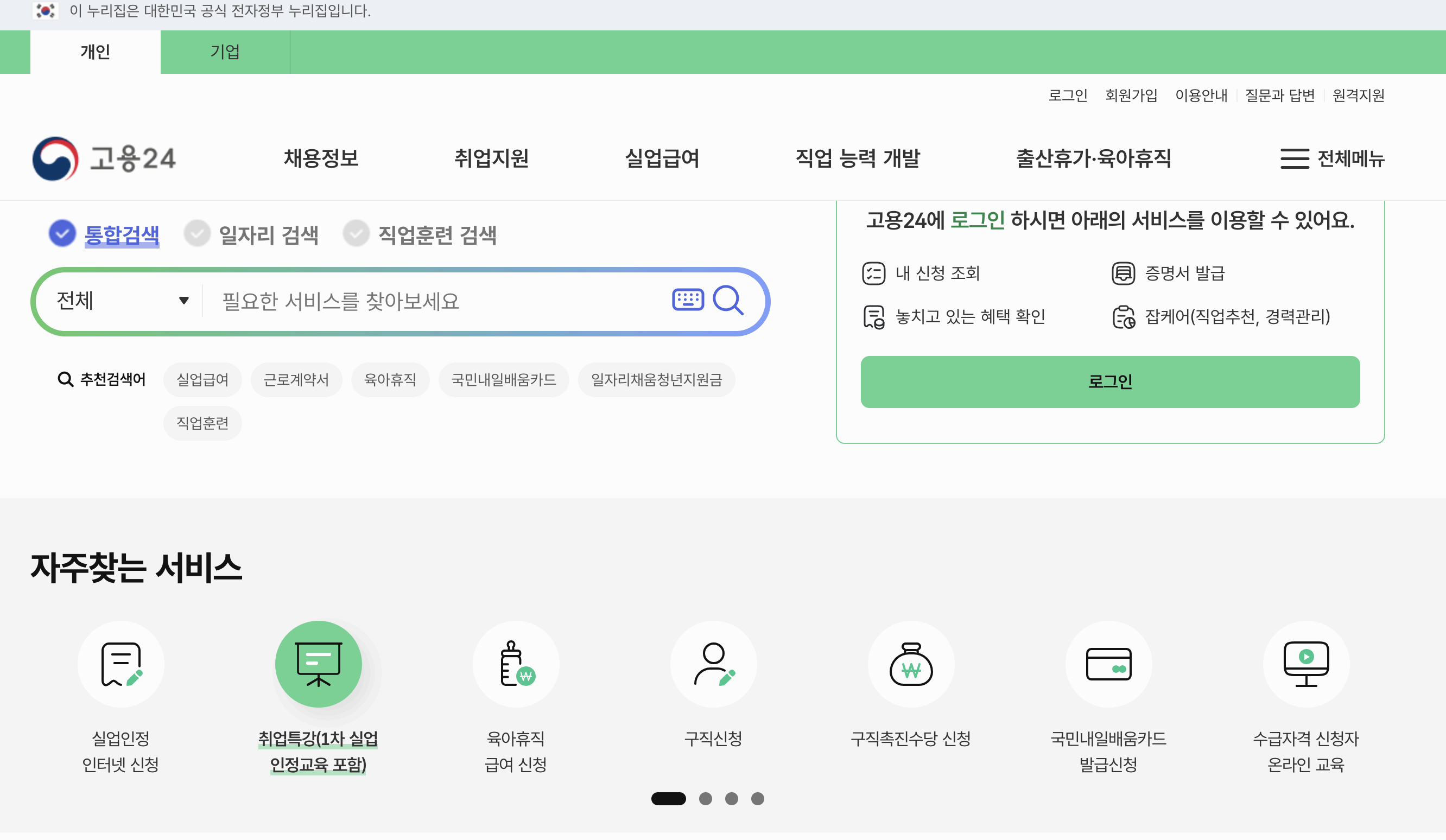Click the search magnifier icon
Screen dimensions: 1446x840
(729, 300)
